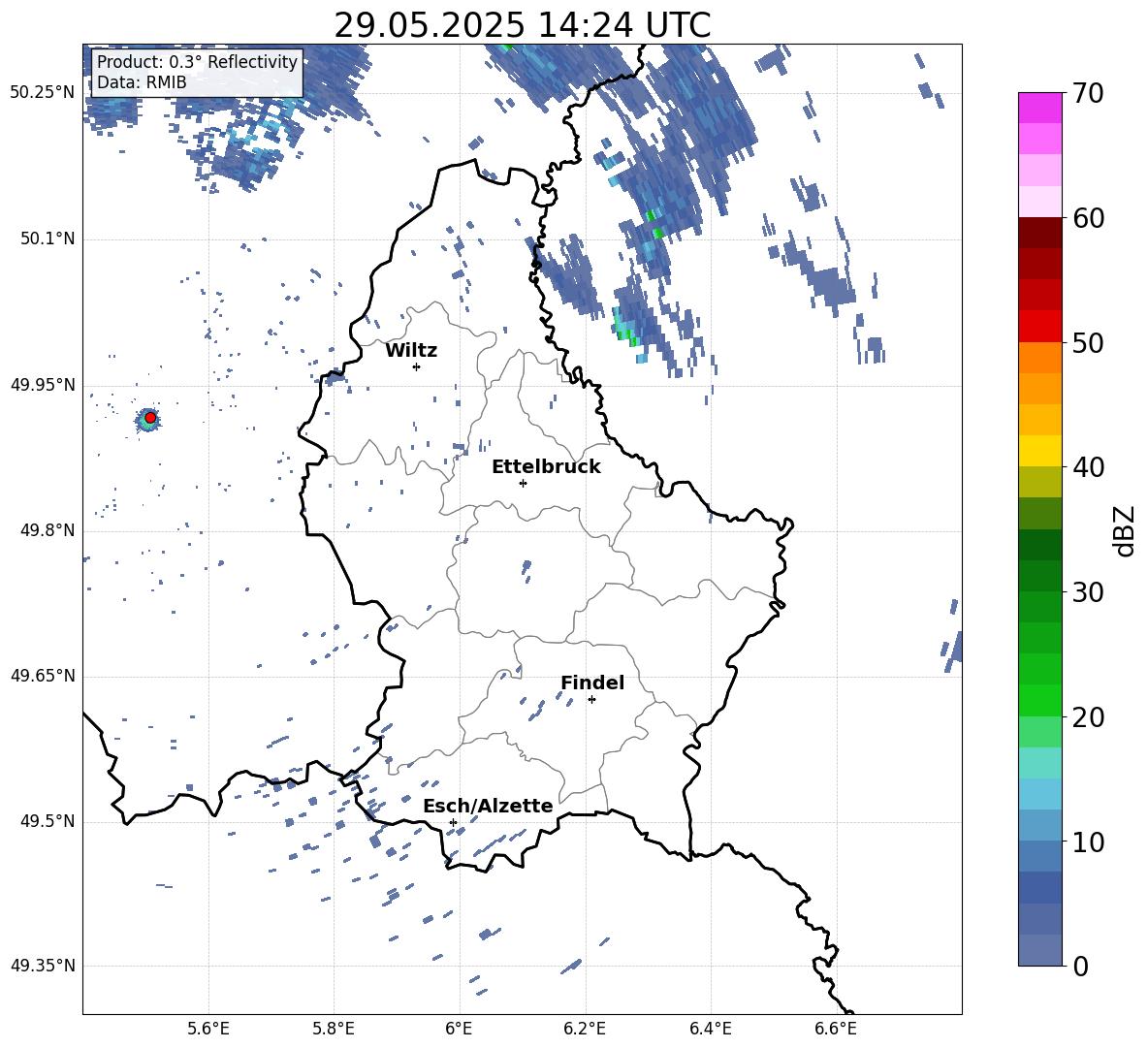
Task: Click the Wiltz city label
Action: (411, 351)
